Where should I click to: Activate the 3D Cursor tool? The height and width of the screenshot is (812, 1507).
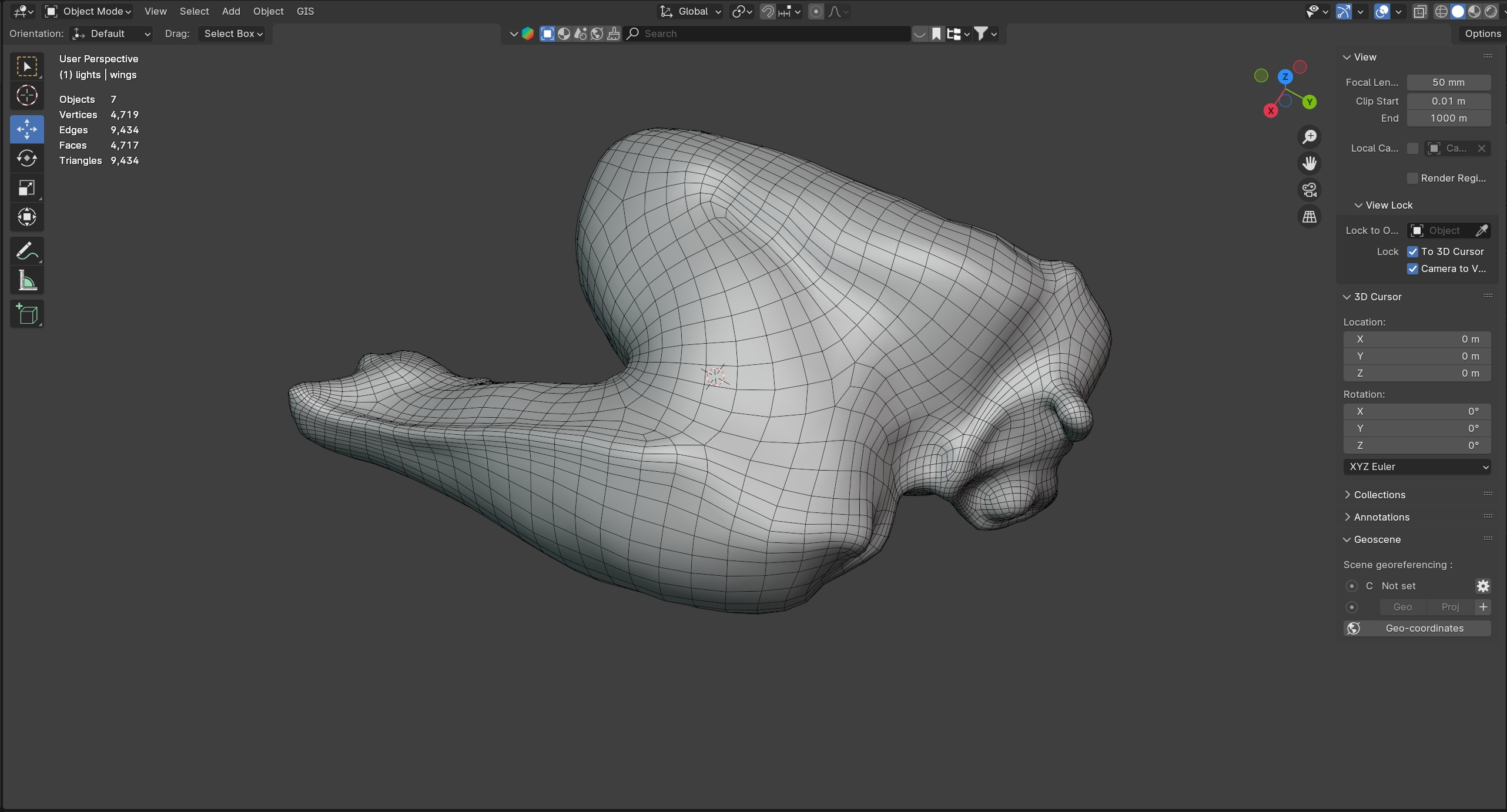[x=26, y=96]
